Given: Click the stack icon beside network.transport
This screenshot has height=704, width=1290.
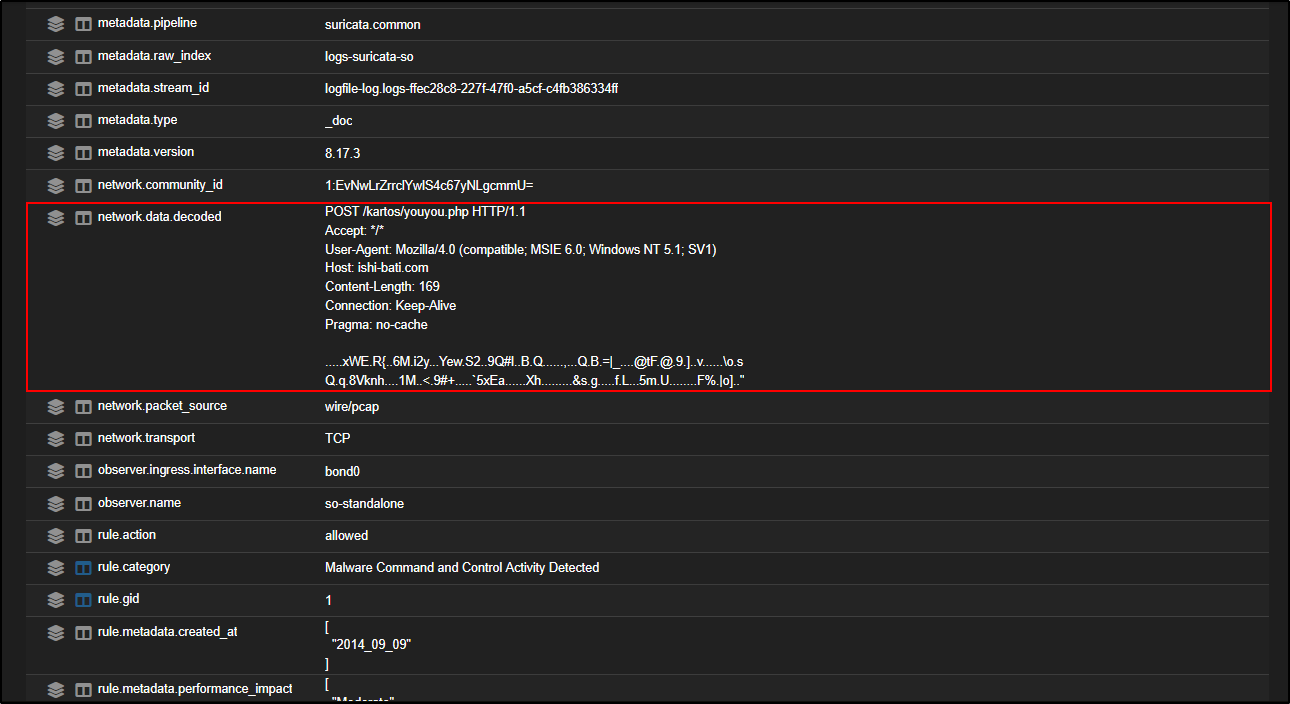Looking at the screenshot, I should click(56, 439).
